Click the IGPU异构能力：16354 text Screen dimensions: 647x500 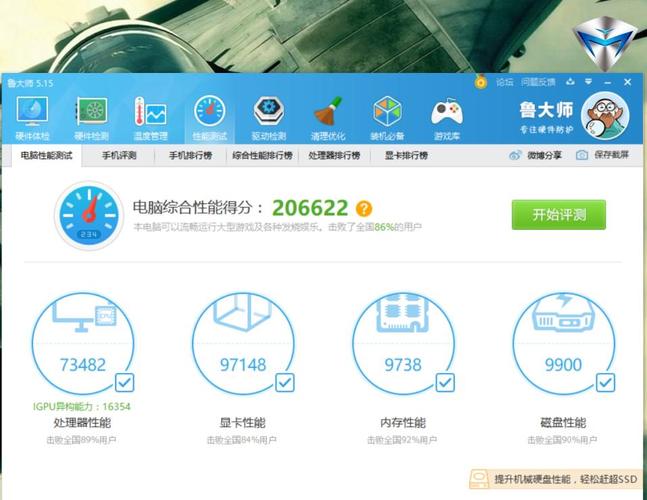82,407
